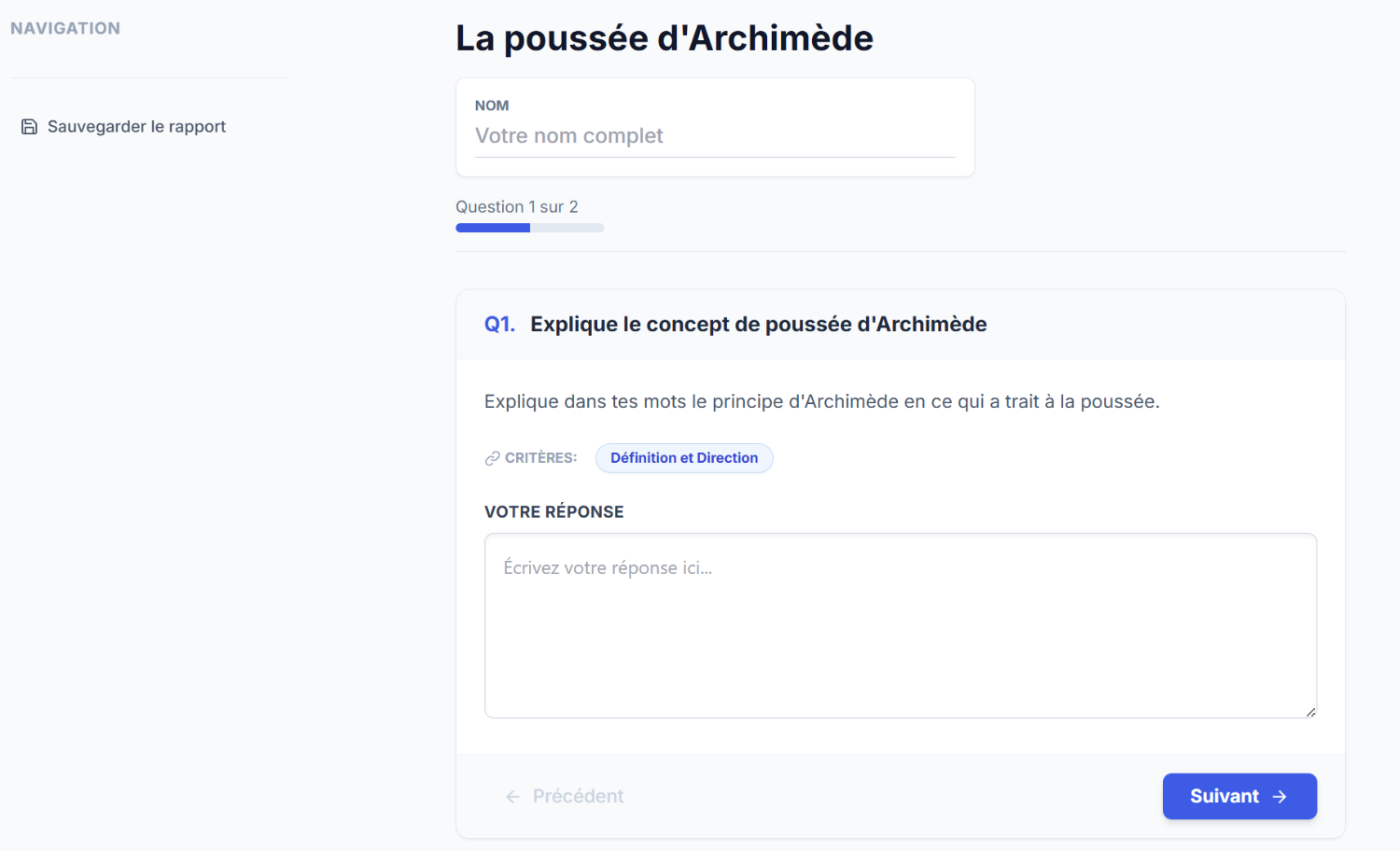Select the Définition et Direction criteria chip

click(683, 458)
